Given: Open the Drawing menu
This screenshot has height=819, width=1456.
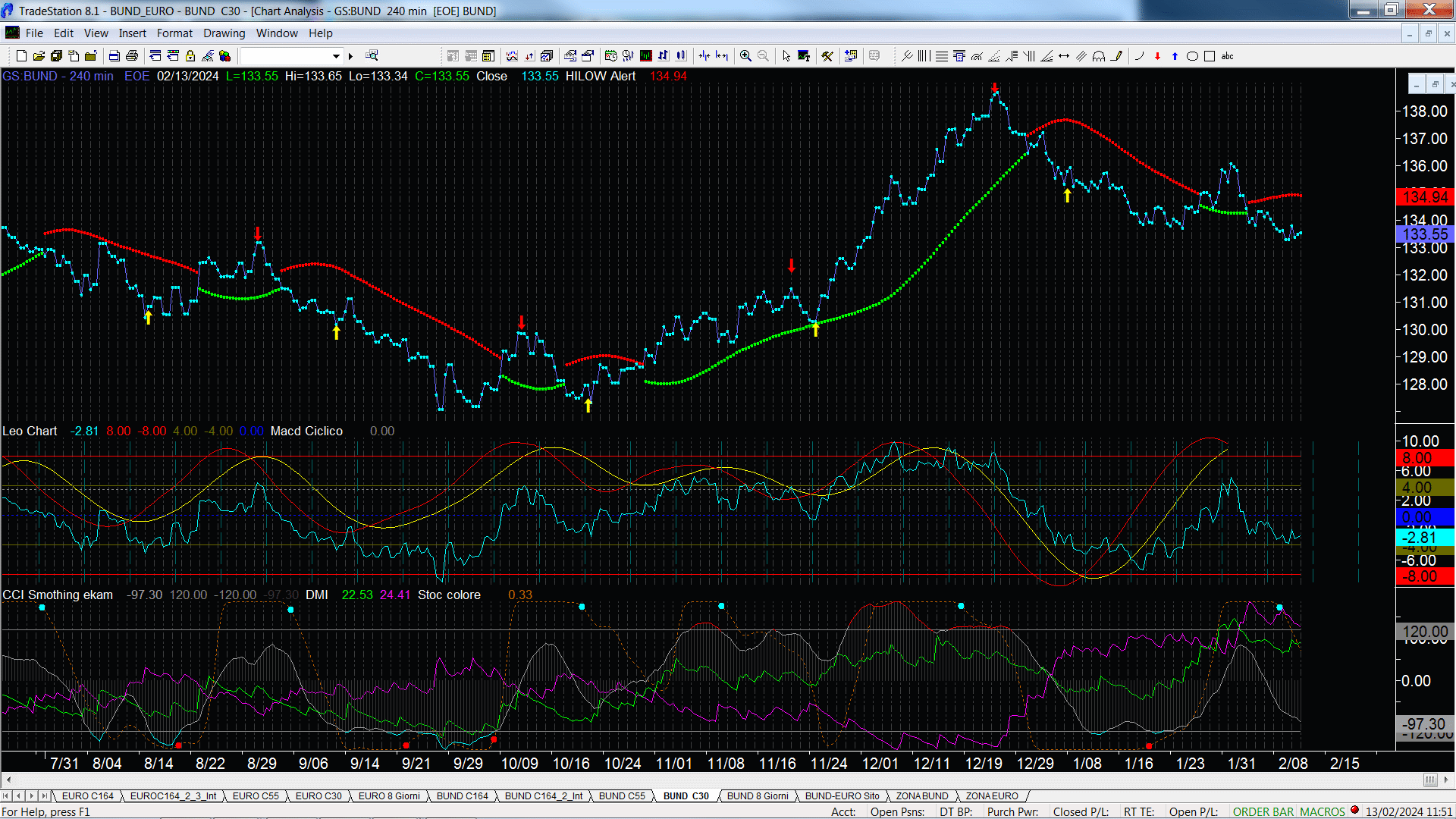Looking at the screenshot, I should click(224, 33).
